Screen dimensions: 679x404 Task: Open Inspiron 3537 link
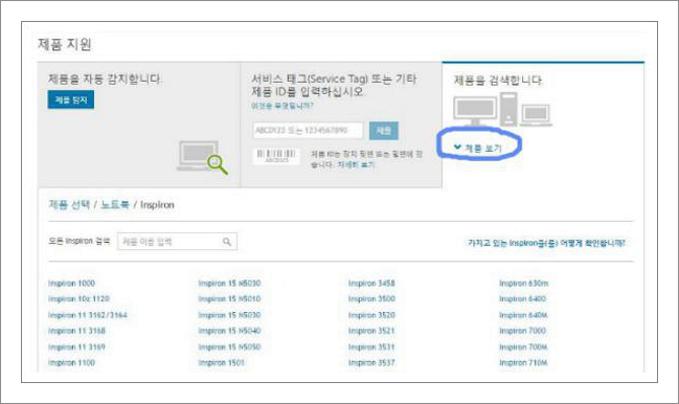coord(372,362)
